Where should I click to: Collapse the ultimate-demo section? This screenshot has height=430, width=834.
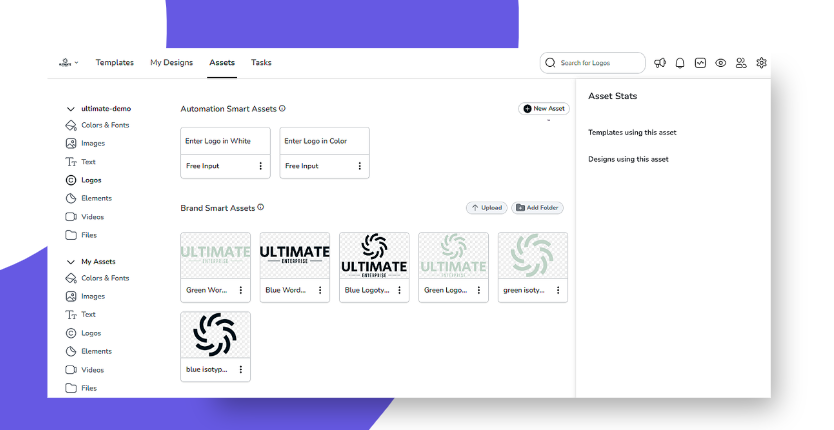pyautogui.click(x=71, y=108)
